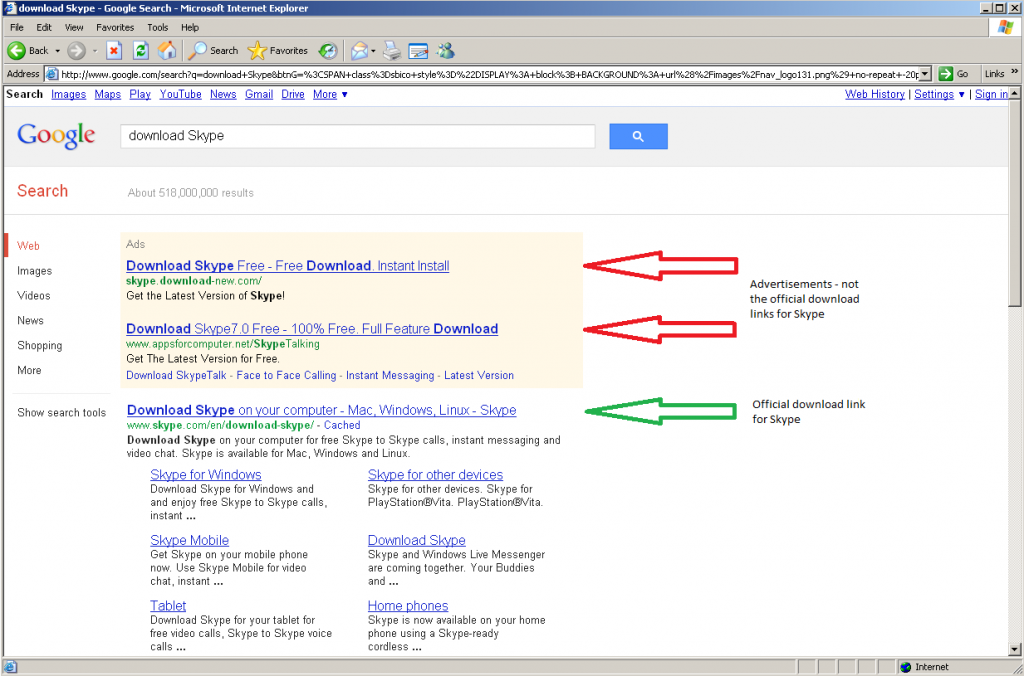
Task: Click in the Address bar URL field
Action: point(488,74)
